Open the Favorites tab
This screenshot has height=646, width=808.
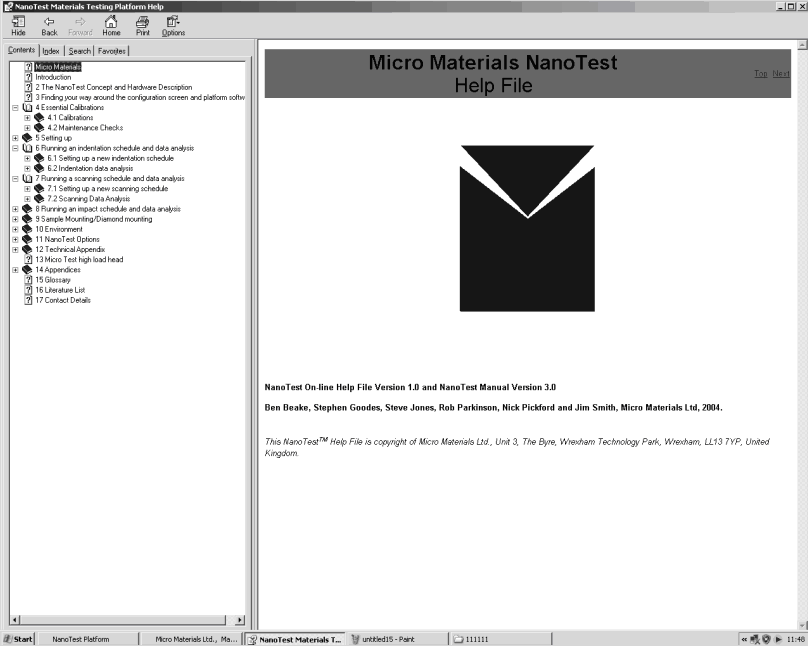[111, 51]
